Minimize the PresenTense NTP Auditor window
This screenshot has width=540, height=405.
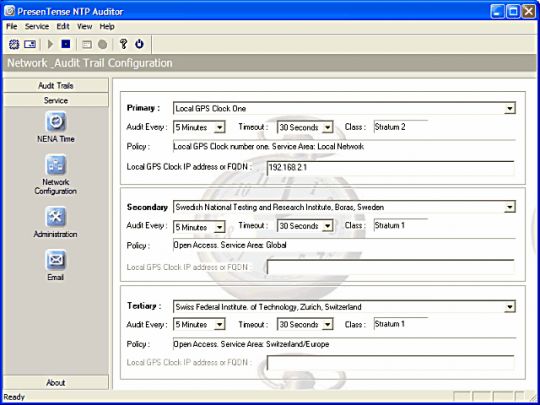[x=497, y=11]
